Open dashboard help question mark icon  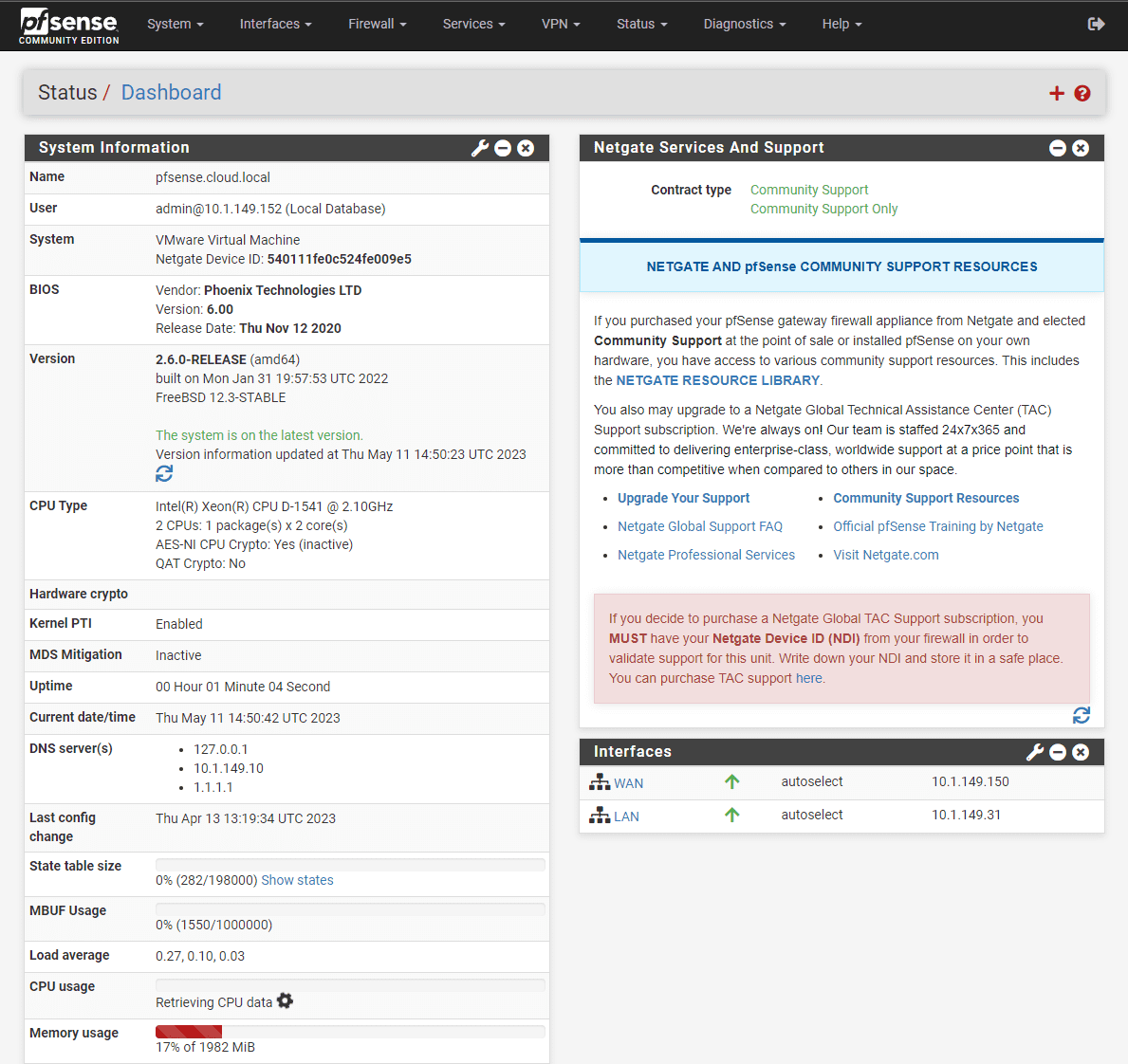(x=1082, y=94)
